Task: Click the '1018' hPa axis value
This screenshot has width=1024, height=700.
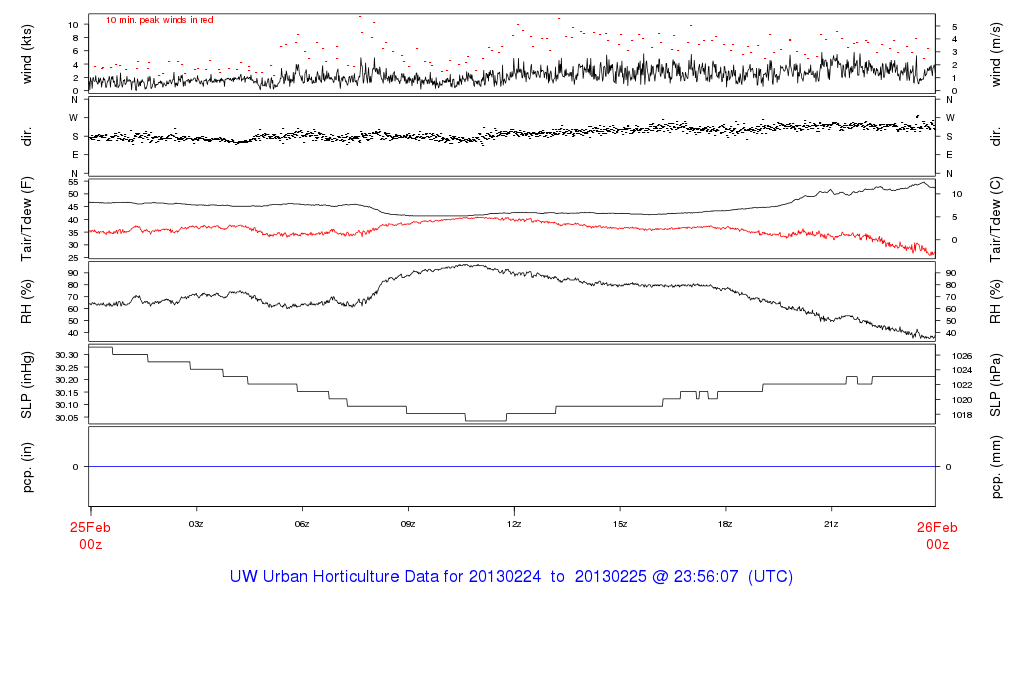Action: [x=962, y=415]
